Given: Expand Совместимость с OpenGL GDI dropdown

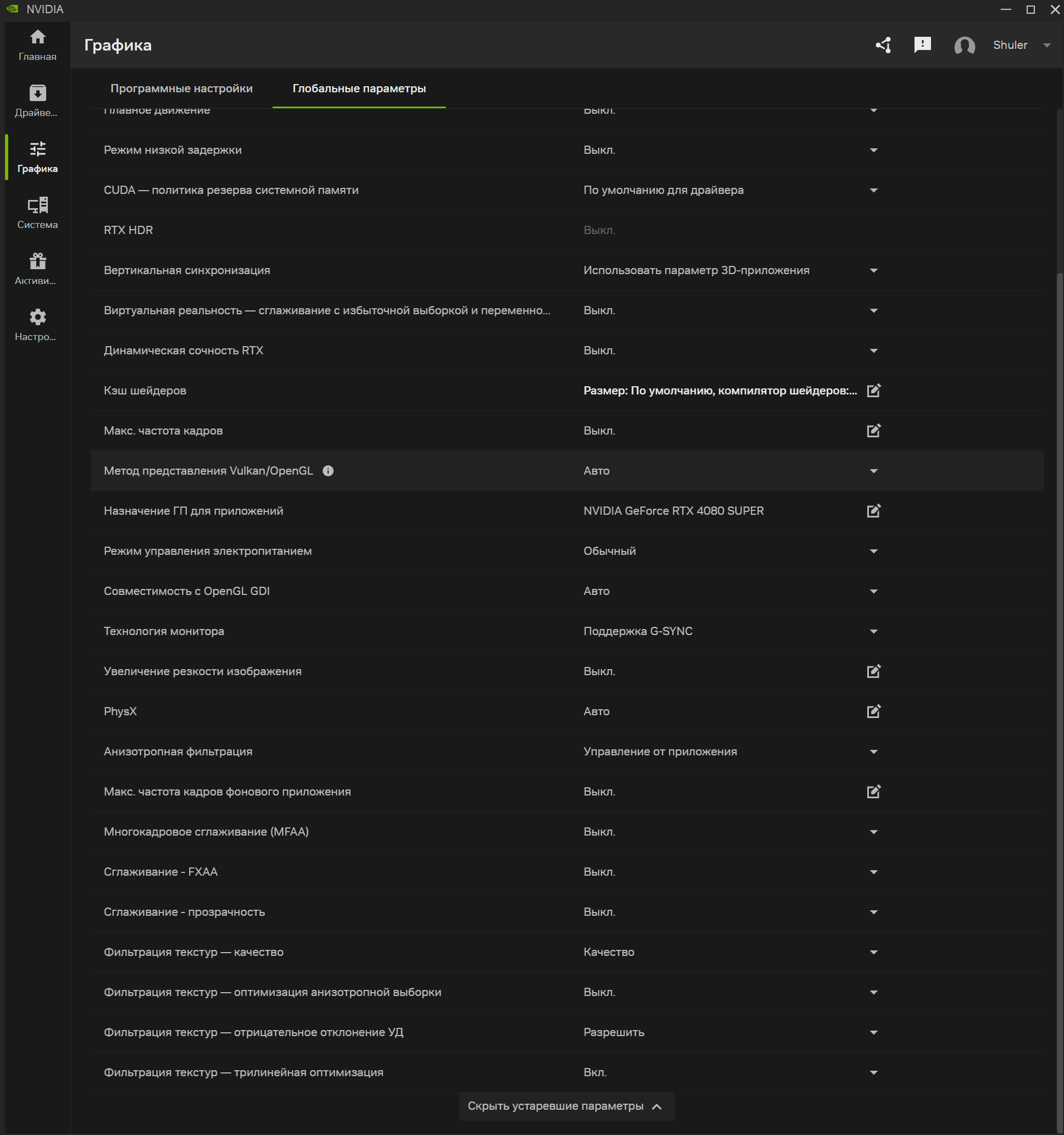Looking at the screenshot, I should pyautogui.click(x=874, y=592).
